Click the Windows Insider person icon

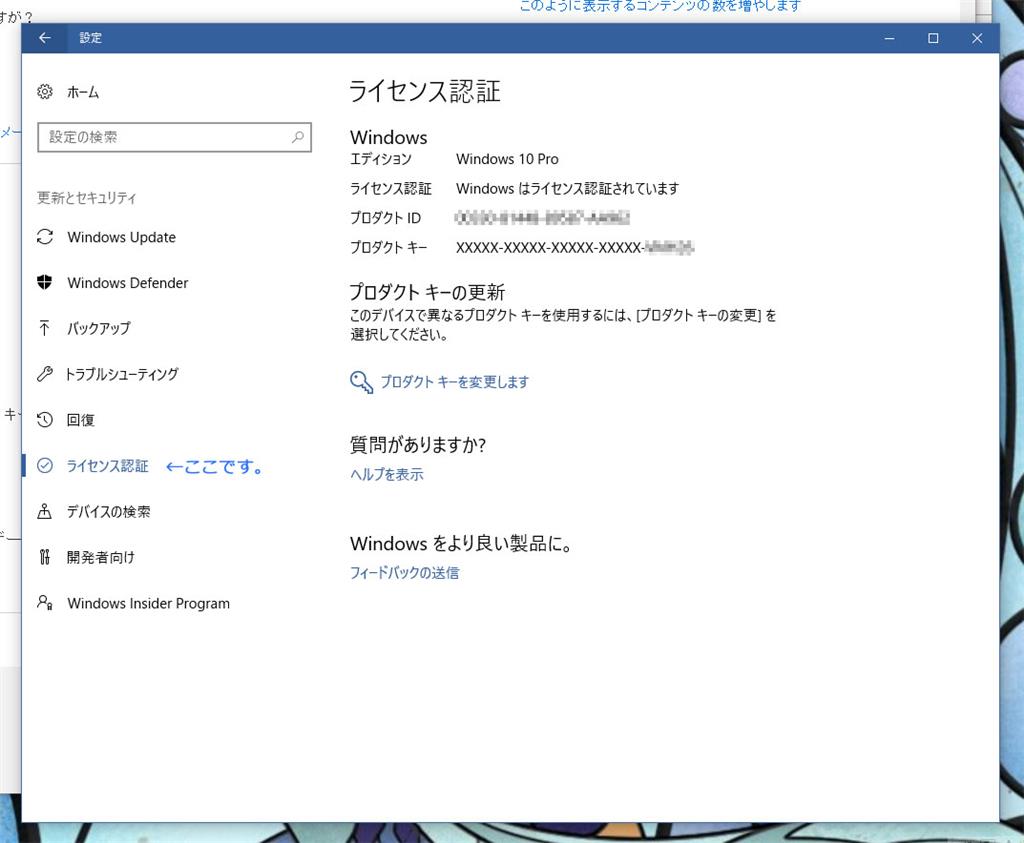(44, 602)
